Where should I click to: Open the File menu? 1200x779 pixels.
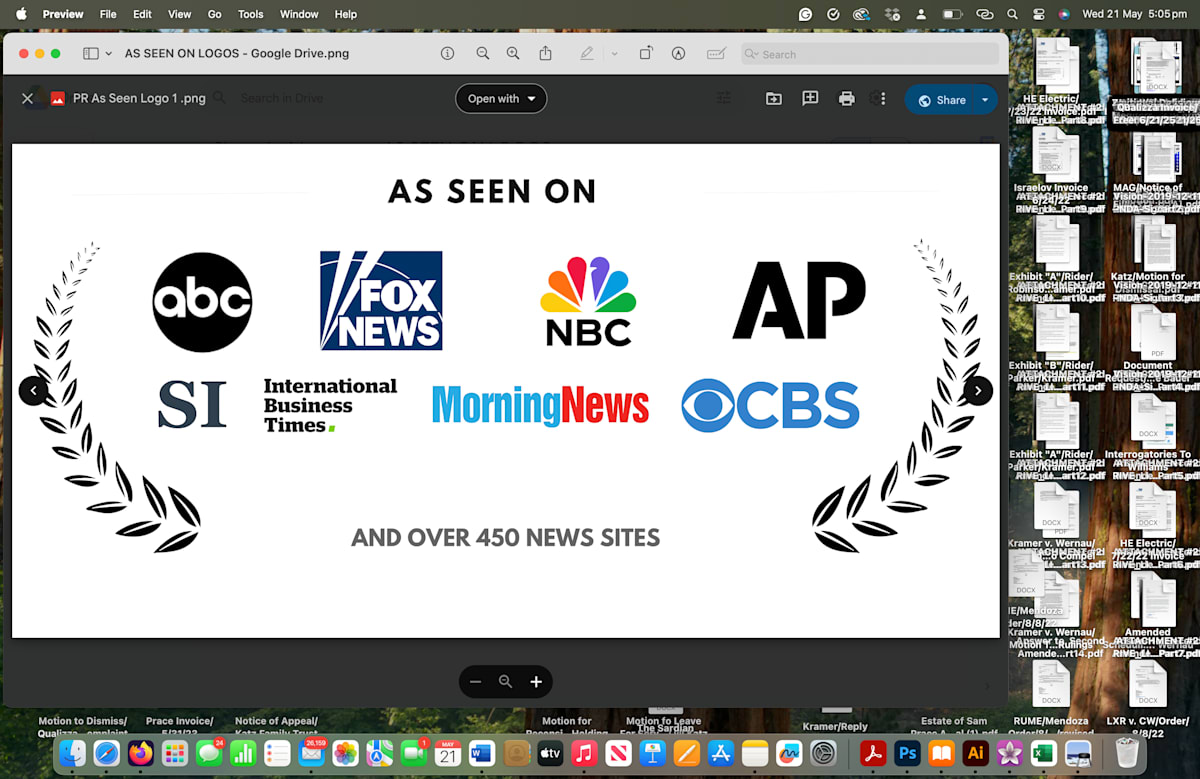(x=108, y=14)
